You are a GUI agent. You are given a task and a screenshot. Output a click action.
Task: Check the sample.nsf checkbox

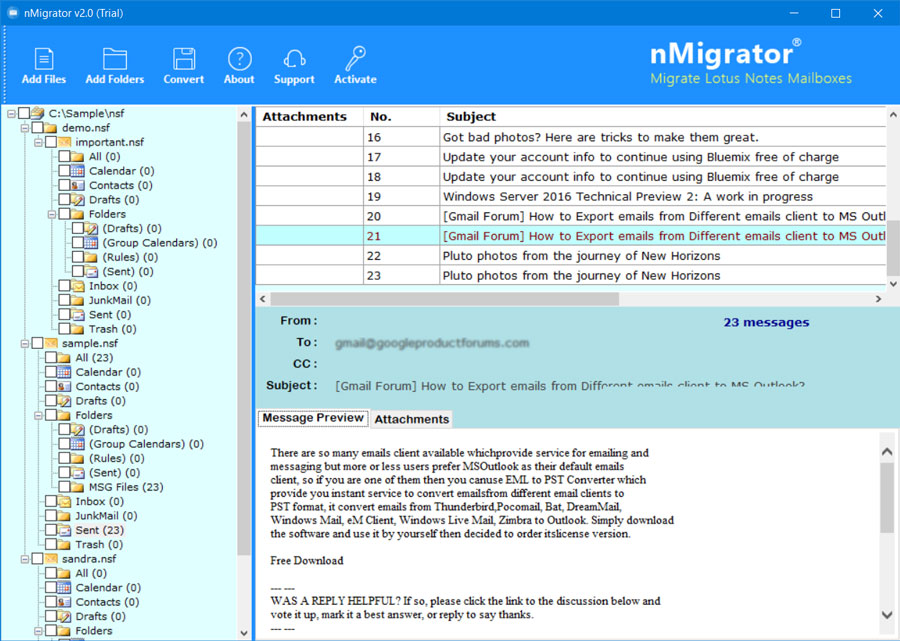click(37, 343)
